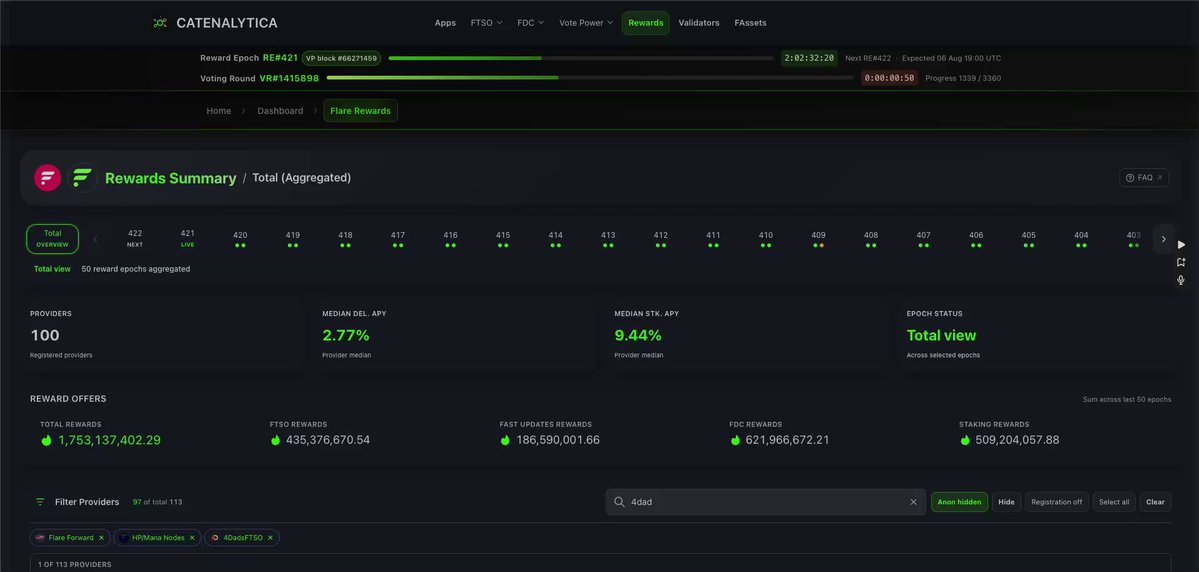Click the left chevron of epoch list
Viewport: 1199px width, 572px height.
pos(96,239)
